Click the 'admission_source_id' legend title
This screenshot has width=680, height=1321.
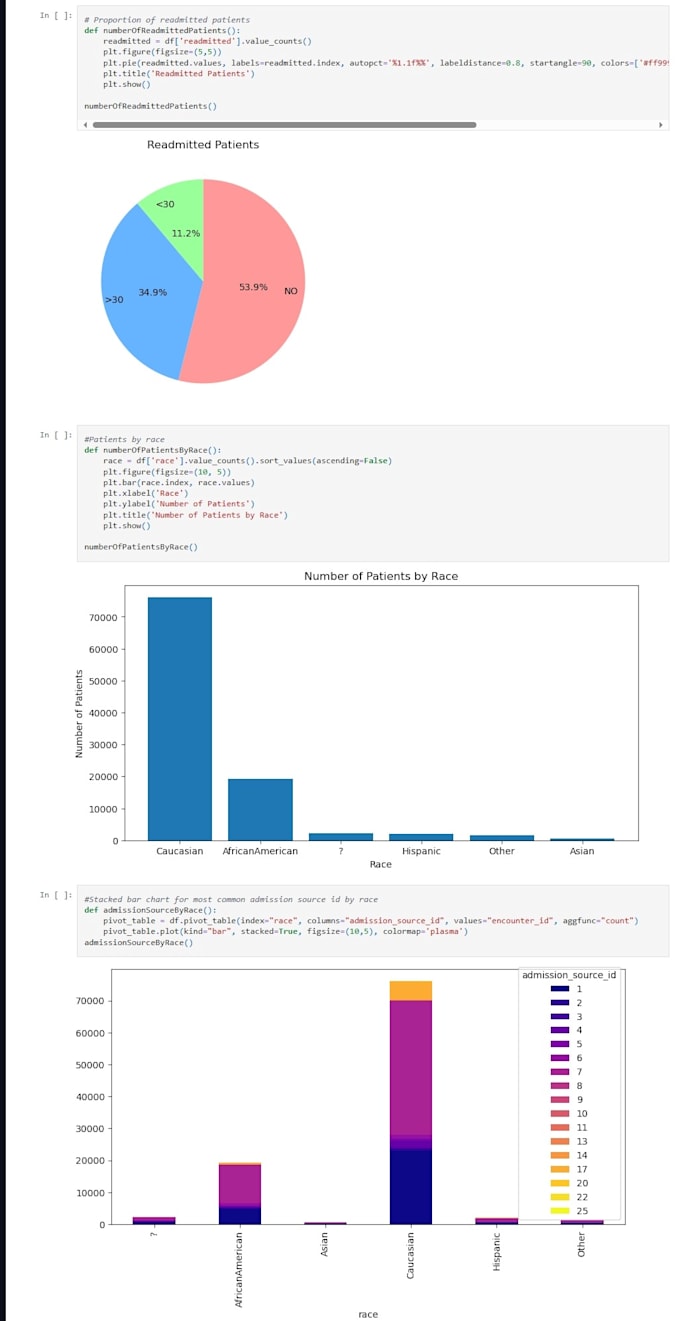569,975
